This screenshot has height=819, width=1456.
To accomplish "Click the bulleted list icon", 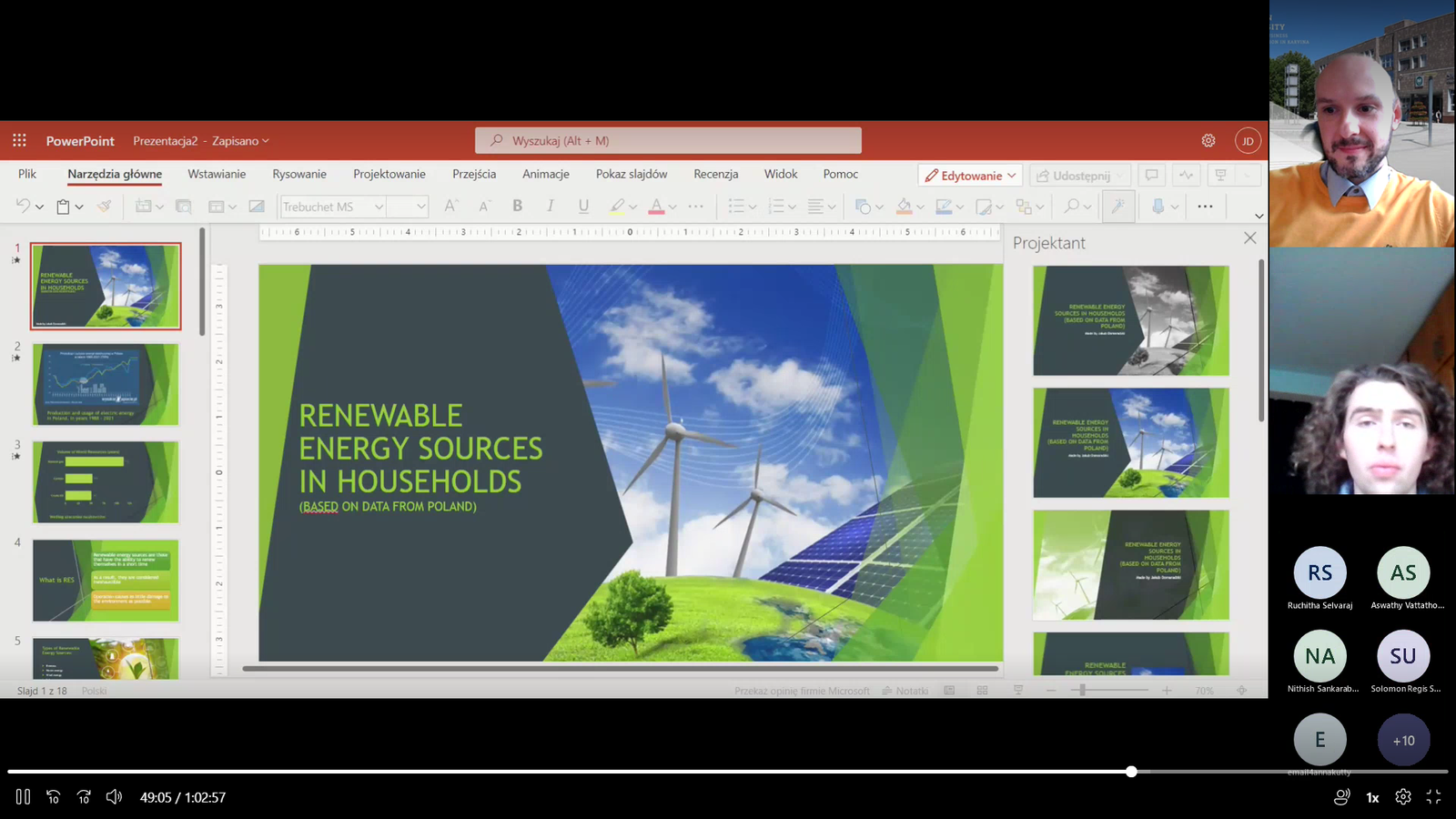I will pyautogui.click(x=736, y=207).
